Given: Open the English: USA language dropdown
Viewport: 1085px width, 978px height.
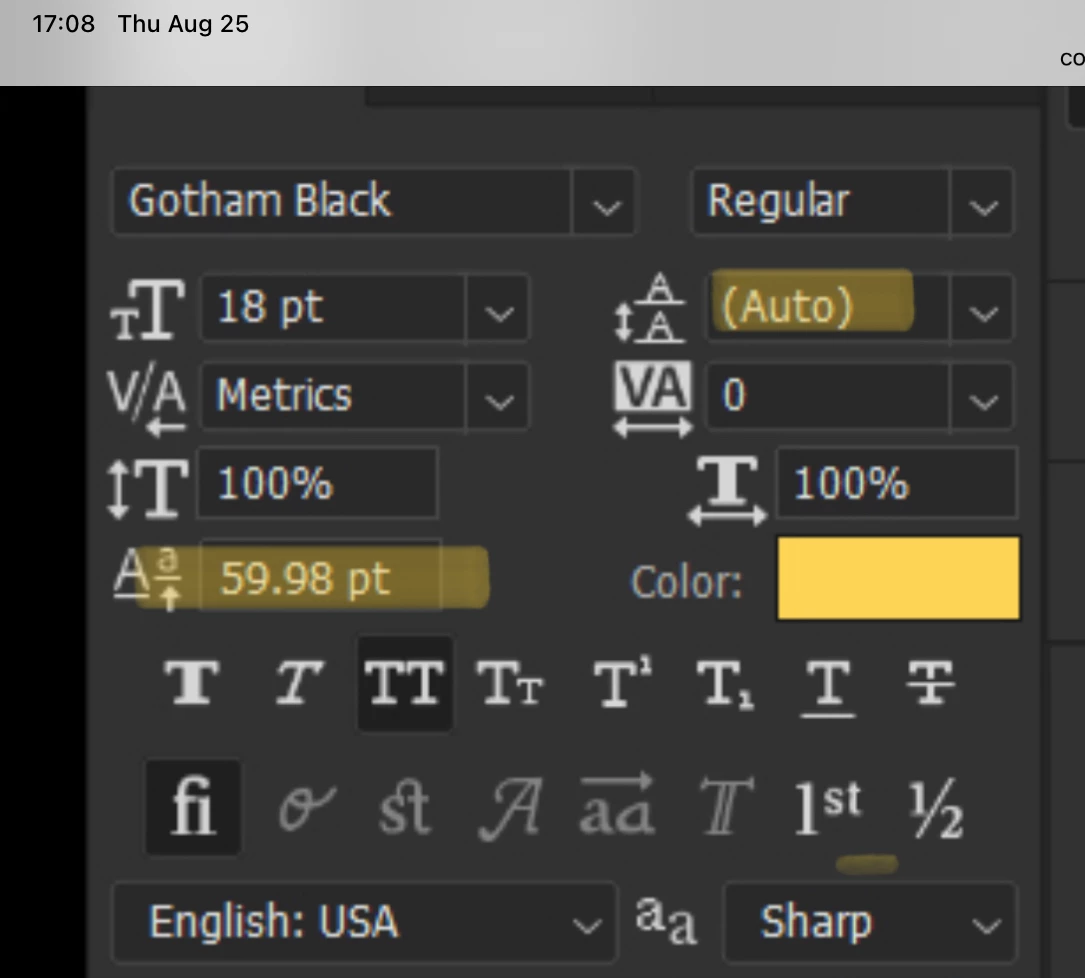Looking at the screenshot, I should point(365,922).
